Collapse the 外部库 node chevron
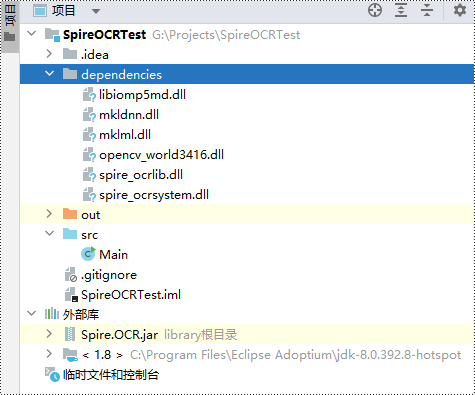 pyautogui.click(x=32, y=313)
